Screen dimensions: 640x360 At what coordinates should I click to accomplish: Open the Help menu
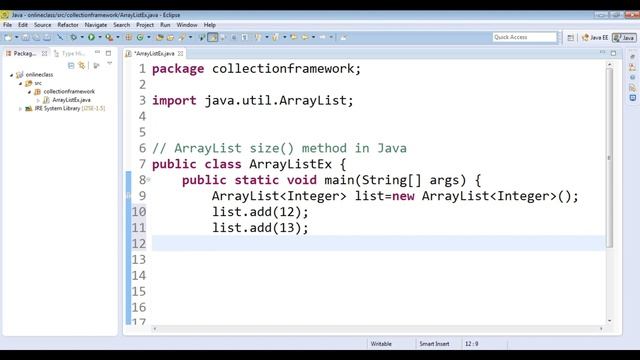[209, 25]
